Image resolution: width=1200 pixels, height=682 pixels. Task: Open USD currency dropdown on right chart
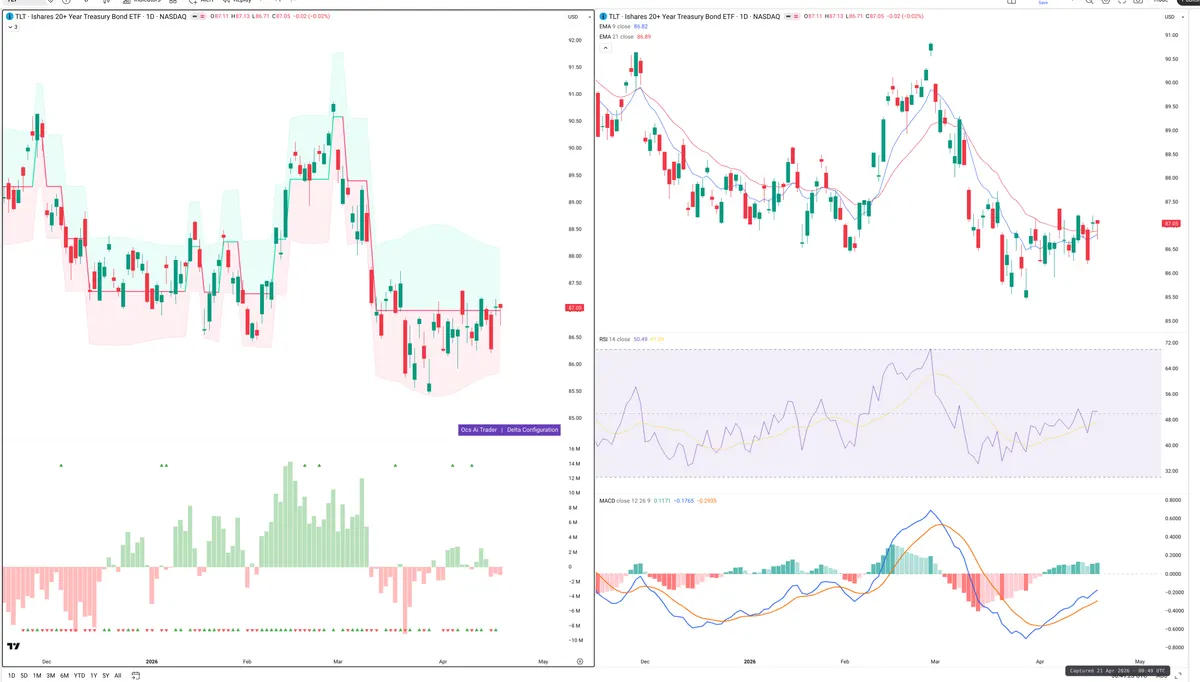point(1173,17)
